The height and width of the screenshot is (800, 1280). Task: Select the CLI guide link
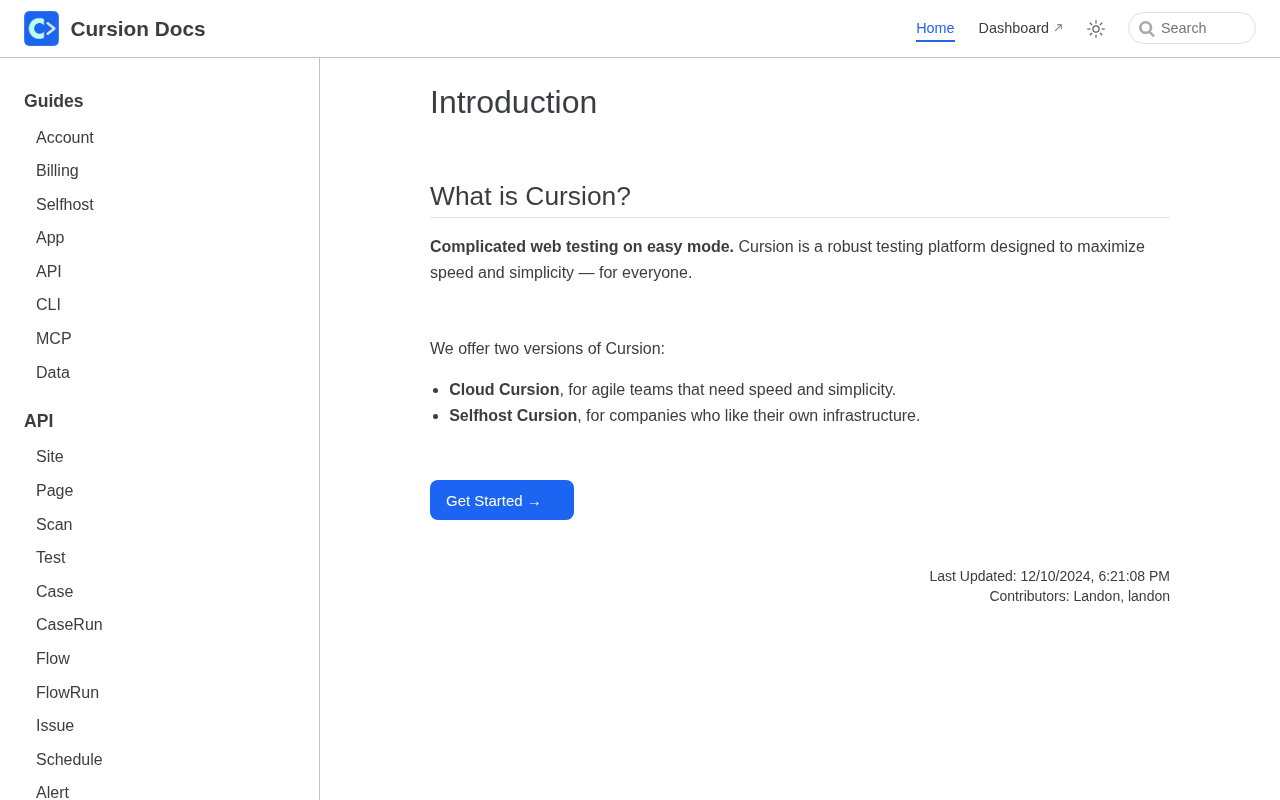48,305
